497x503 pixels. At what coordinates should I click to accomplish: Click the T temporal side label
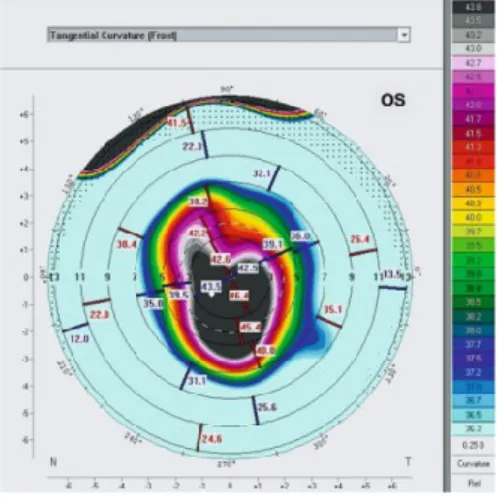408,462
